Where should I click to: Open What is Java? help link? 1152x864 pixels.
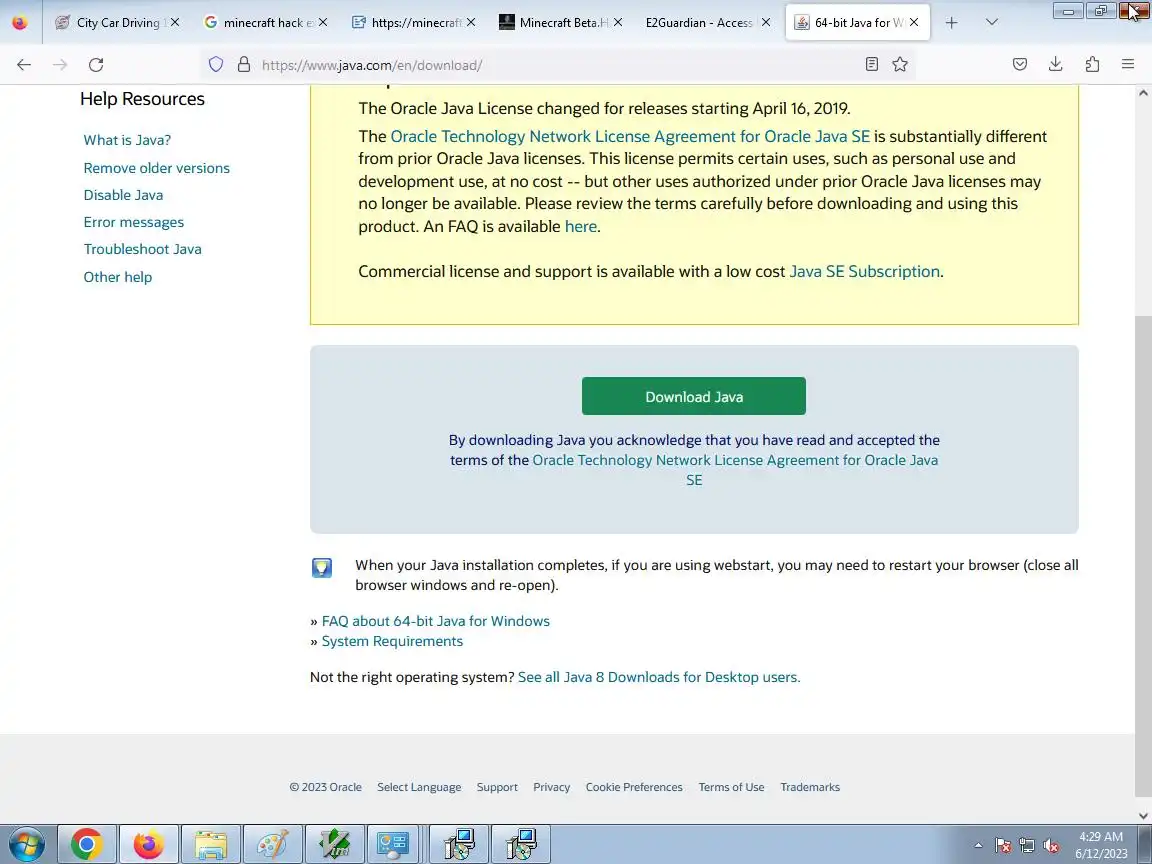(127, 140)
